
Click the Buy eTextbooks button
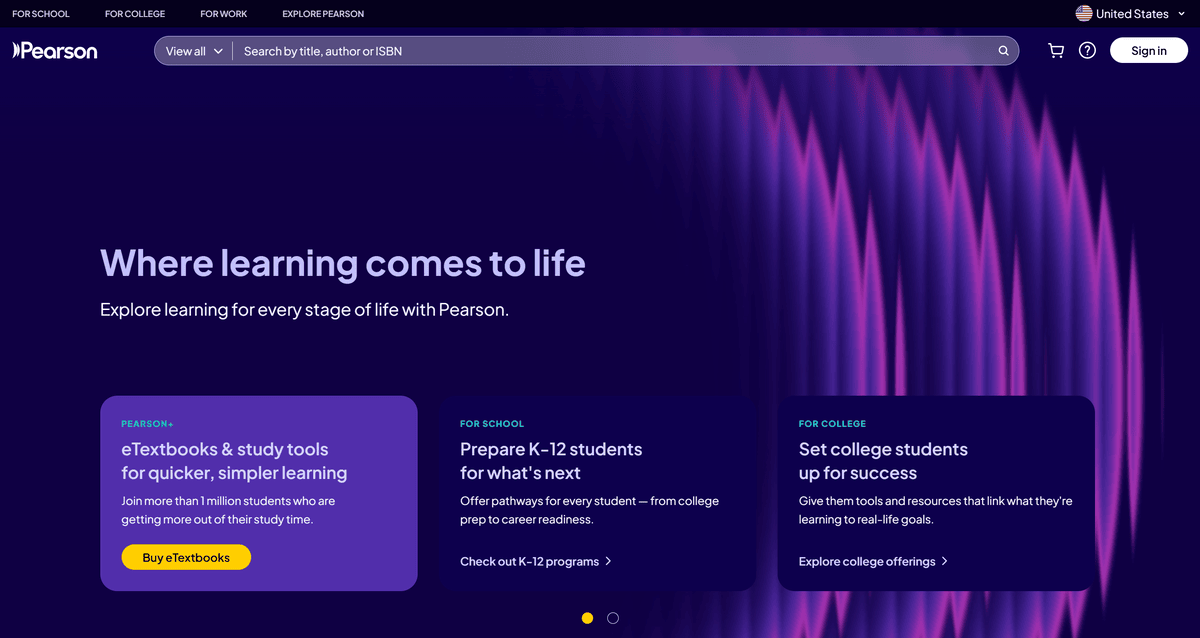(x=186, y=557)
